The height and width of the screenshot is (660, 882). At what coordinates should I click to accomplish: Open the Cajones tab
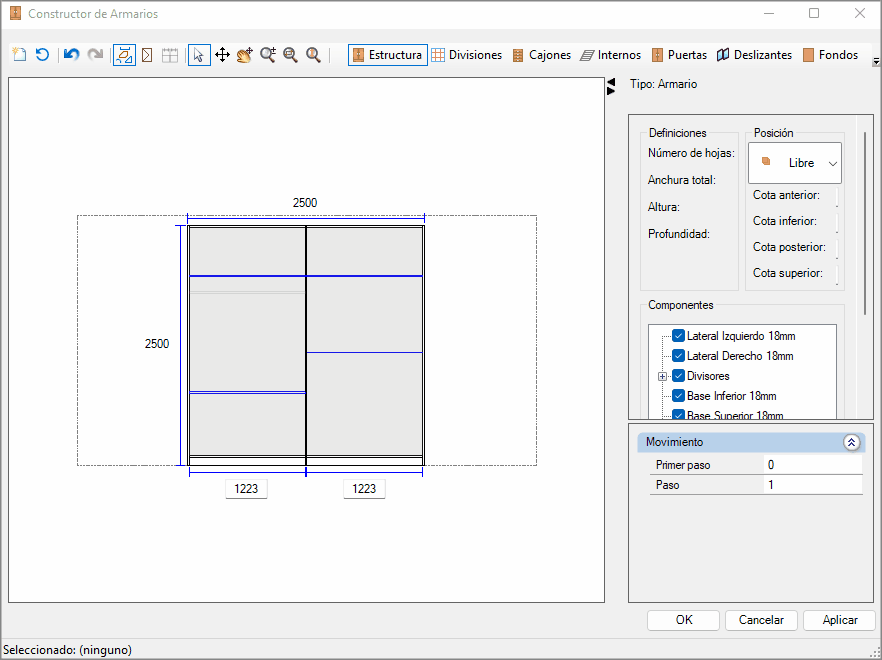tap(542, 55)
